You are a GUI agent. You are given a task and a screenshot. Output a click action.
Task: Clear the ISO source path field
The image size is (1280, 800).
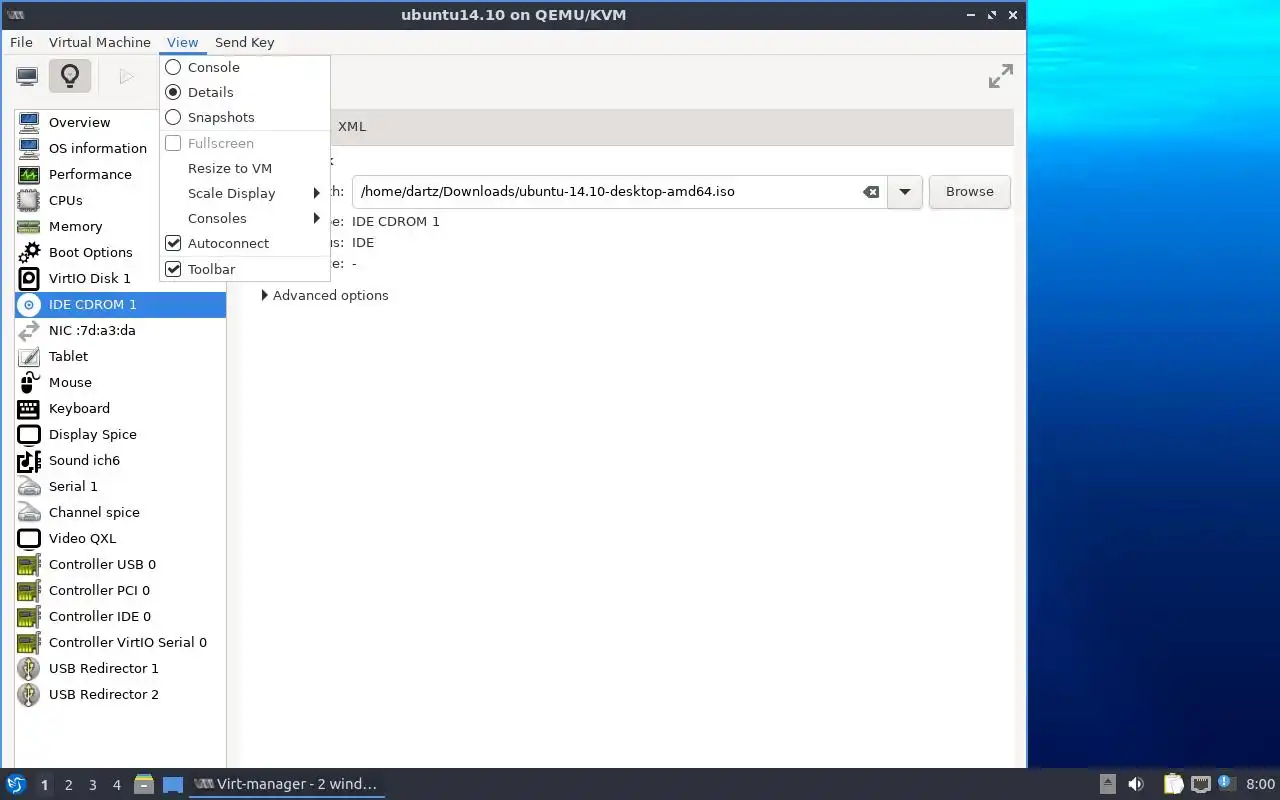[x=871, y=192]
